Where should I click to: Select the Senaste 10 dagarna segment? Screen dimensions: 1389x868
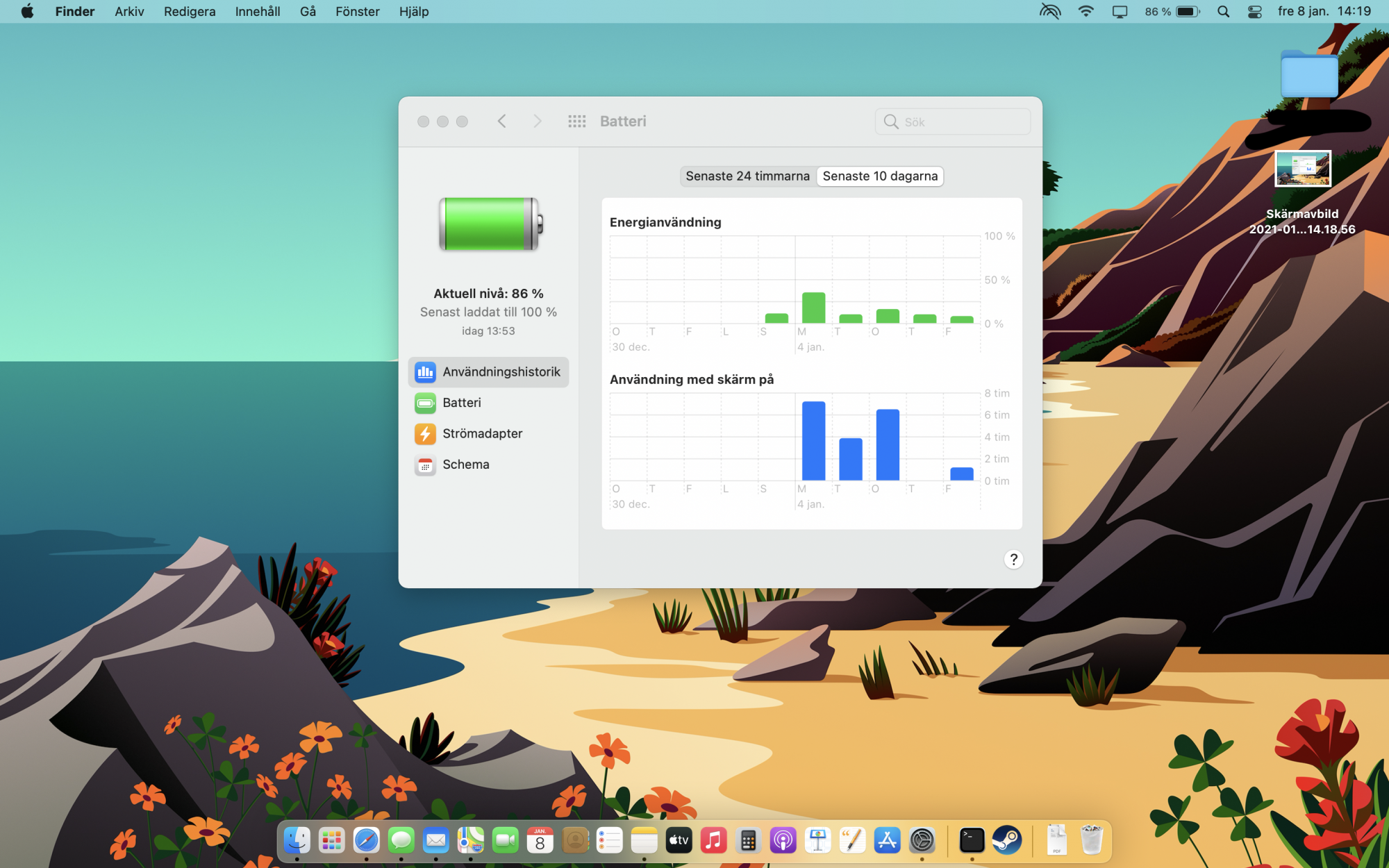pyautogui.click(x=880, y=176)
